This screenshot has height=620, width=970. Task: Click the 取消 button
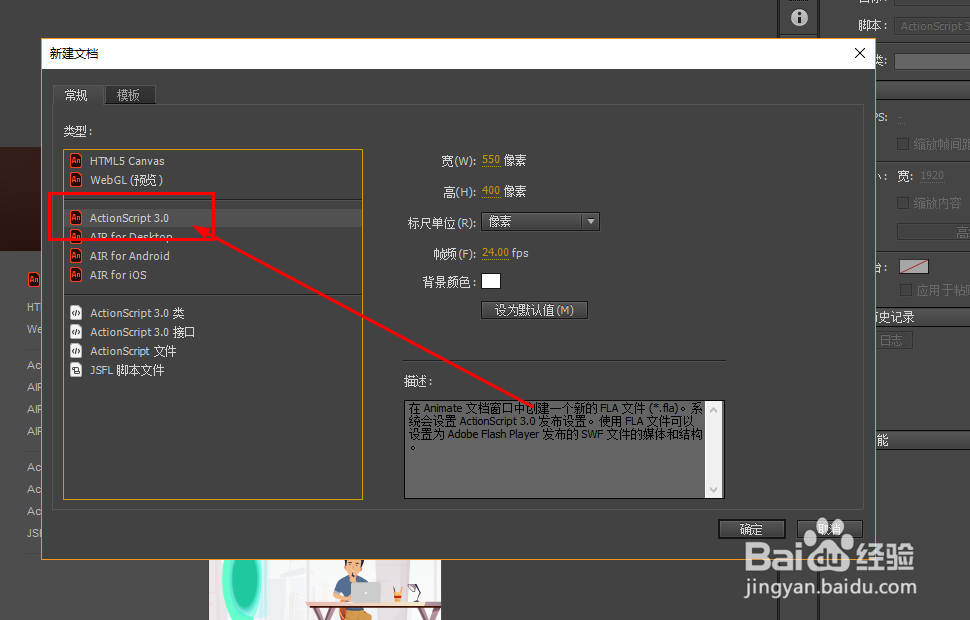pyautogui.click(x=830, y=529)
